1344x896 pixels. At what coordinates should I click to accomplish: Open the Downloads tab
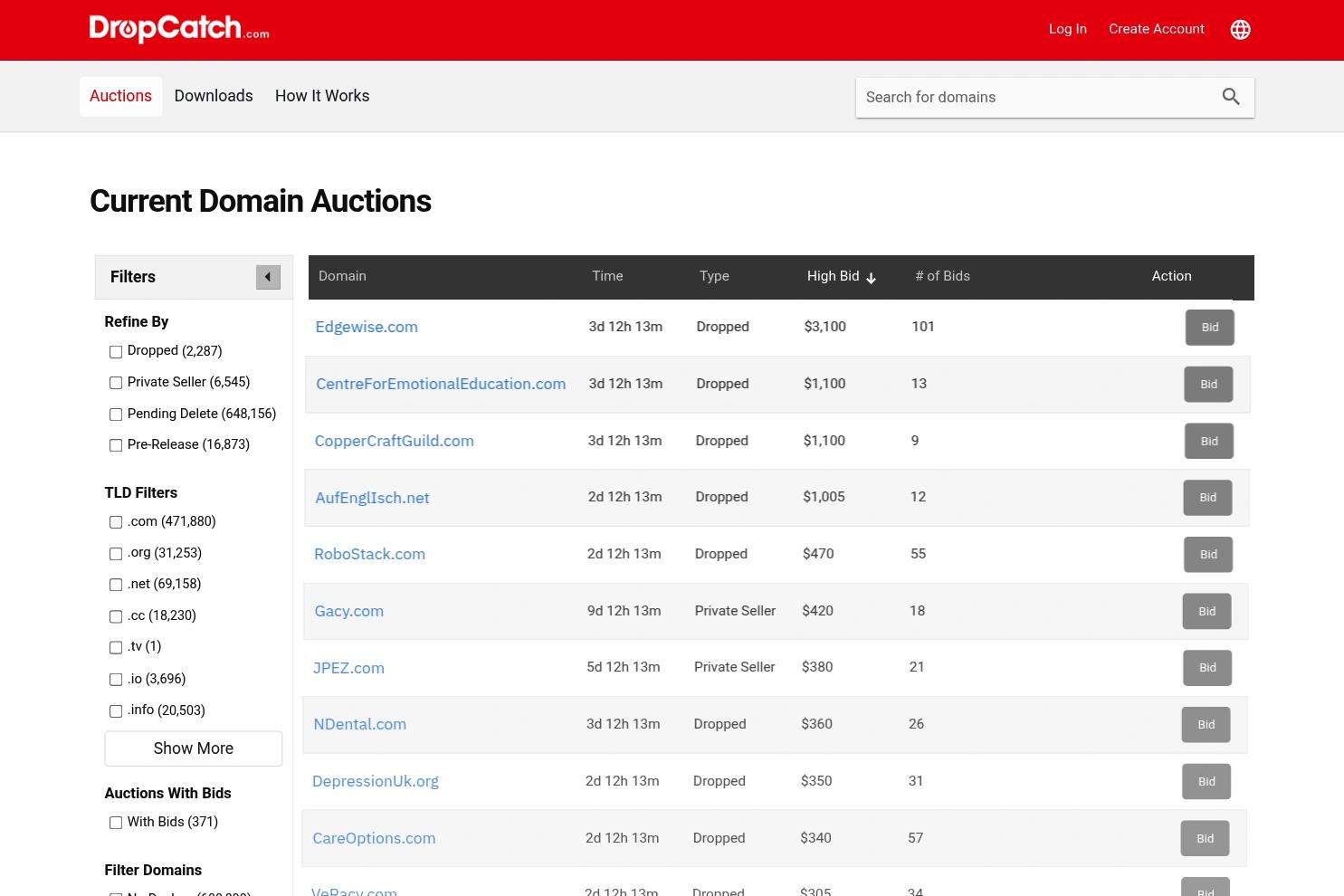214,96
